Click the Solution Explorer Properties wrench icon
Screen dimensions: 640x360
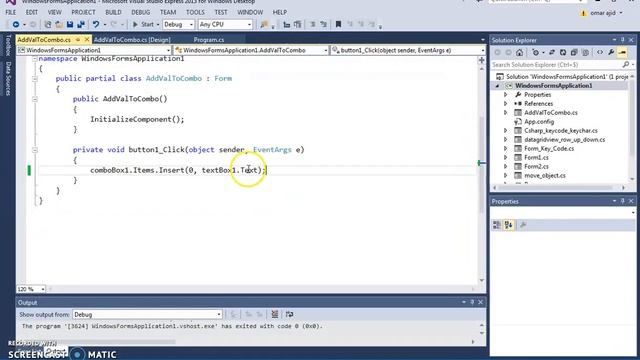coord(611,53)
